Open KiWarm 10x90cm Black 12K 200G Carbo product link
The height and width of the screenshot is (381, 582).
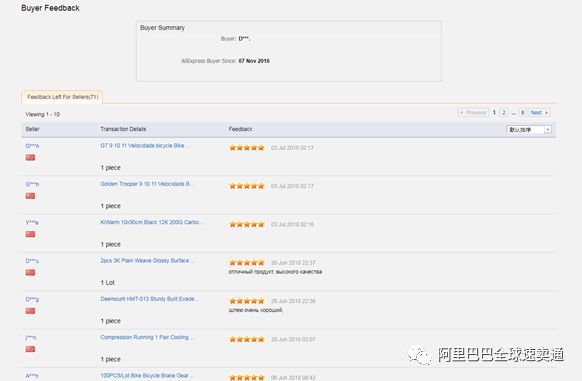151,222
